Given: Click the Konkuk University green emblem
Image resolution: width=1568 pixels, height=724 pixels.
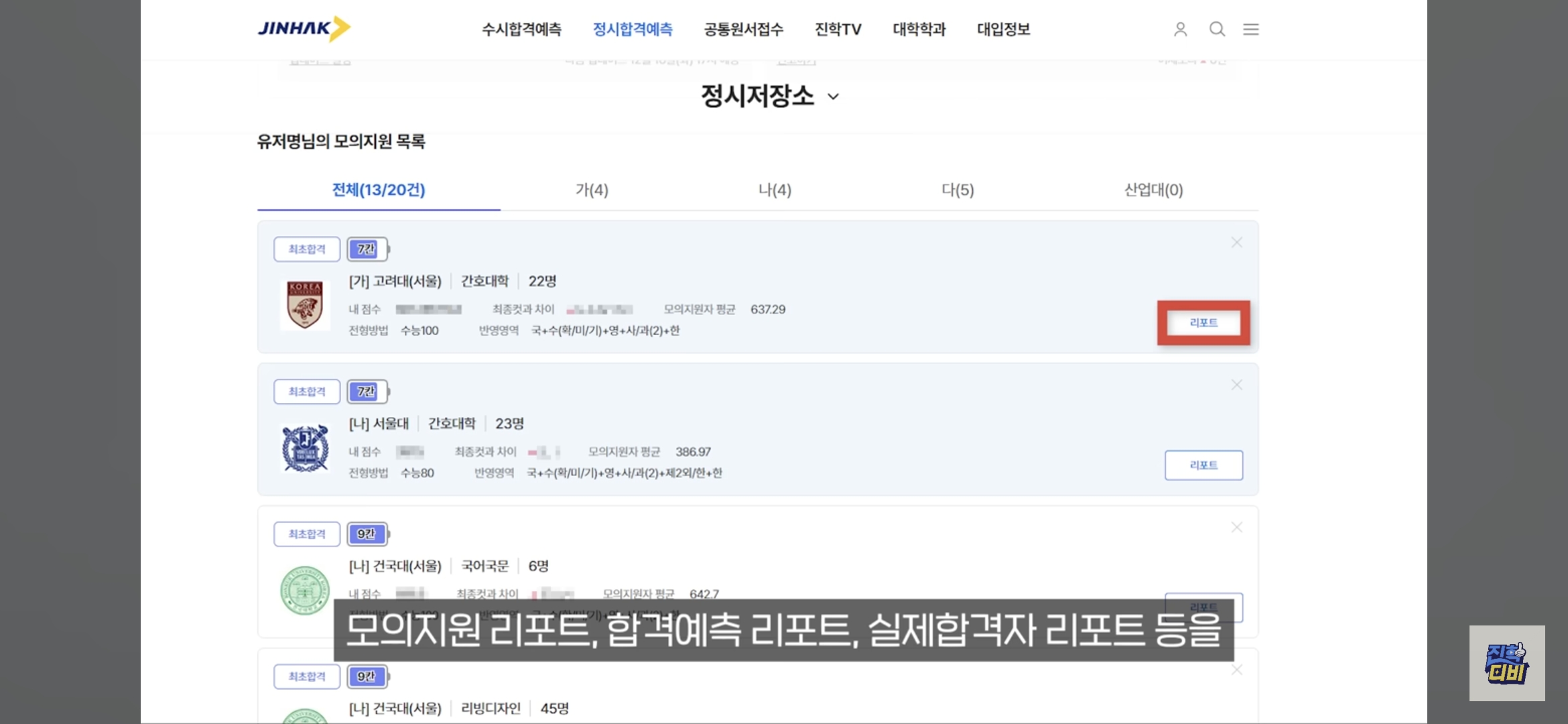Looking at the screenshot, I should coord(305,590).
